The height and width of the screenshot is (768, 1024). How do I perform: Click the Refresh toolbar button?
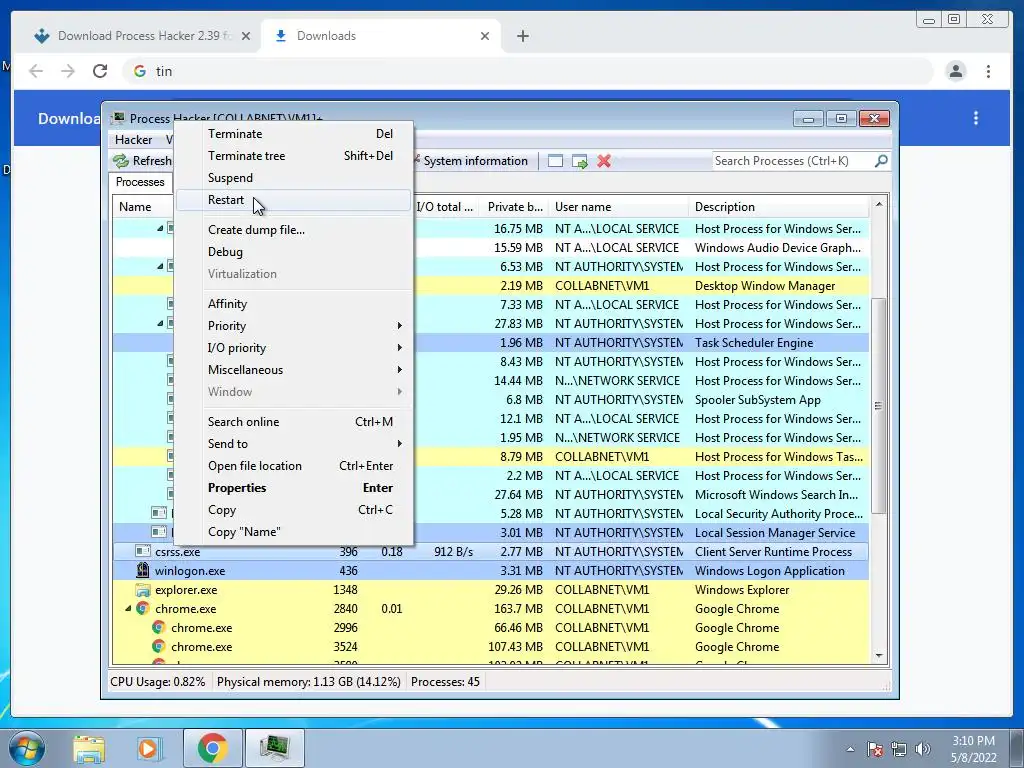tap(142, 161)
